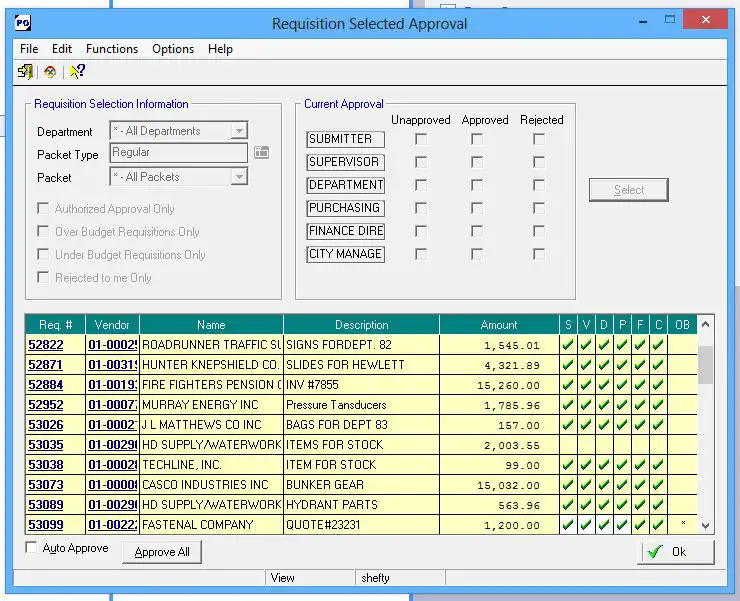
Task: Click C checkmark for requisition 53038
Action: click(658, 465)
